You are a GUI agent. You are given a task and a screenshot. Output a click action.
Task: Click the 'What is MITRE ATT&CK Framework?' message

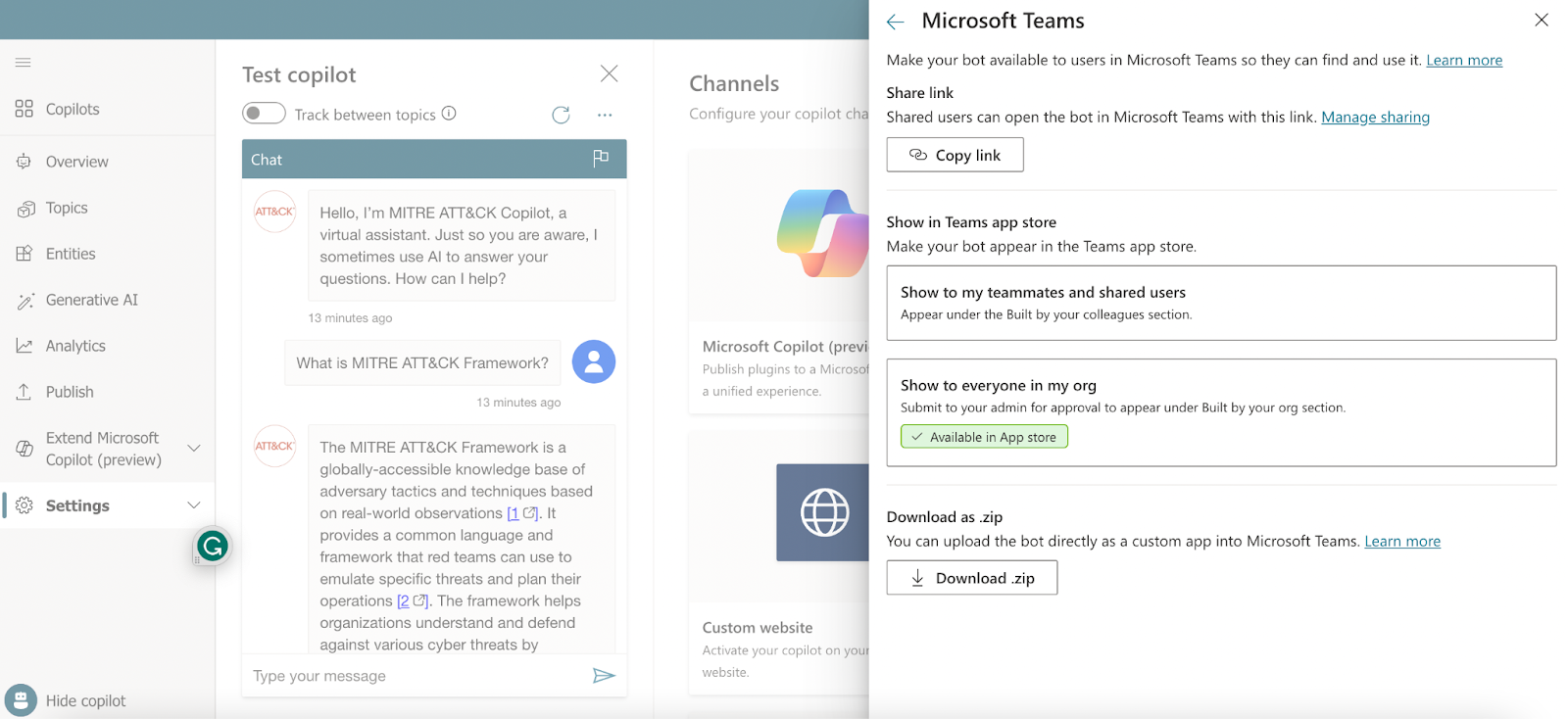[x=422, y=362]
